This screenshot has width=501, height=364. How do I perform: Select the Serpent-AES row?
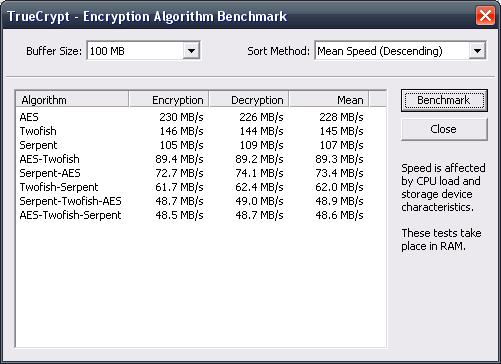click(191, 173)
